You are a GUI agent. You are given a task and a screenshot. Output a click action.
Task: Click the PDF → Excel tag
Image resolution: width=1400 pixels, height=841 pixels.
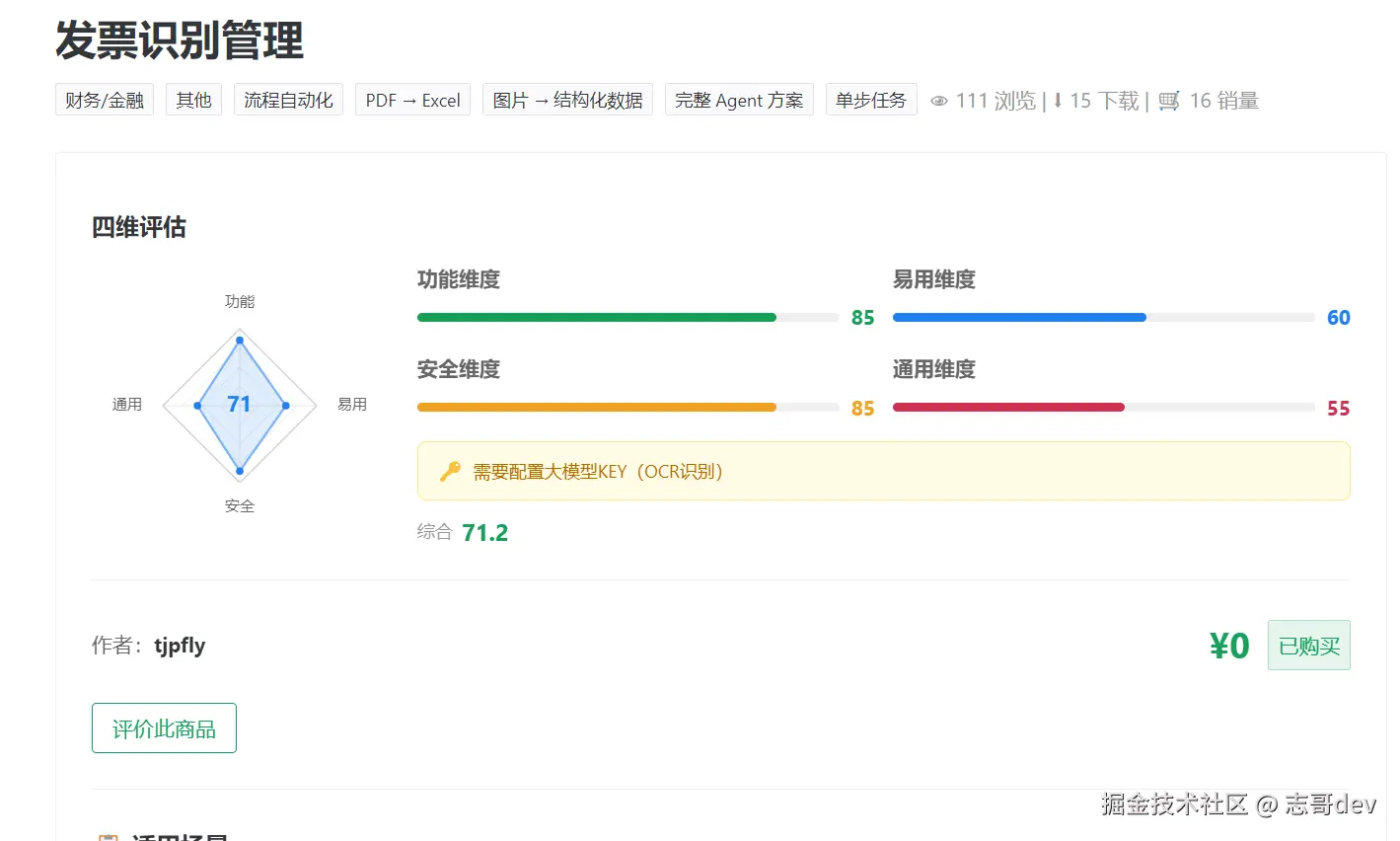point(412,100)
